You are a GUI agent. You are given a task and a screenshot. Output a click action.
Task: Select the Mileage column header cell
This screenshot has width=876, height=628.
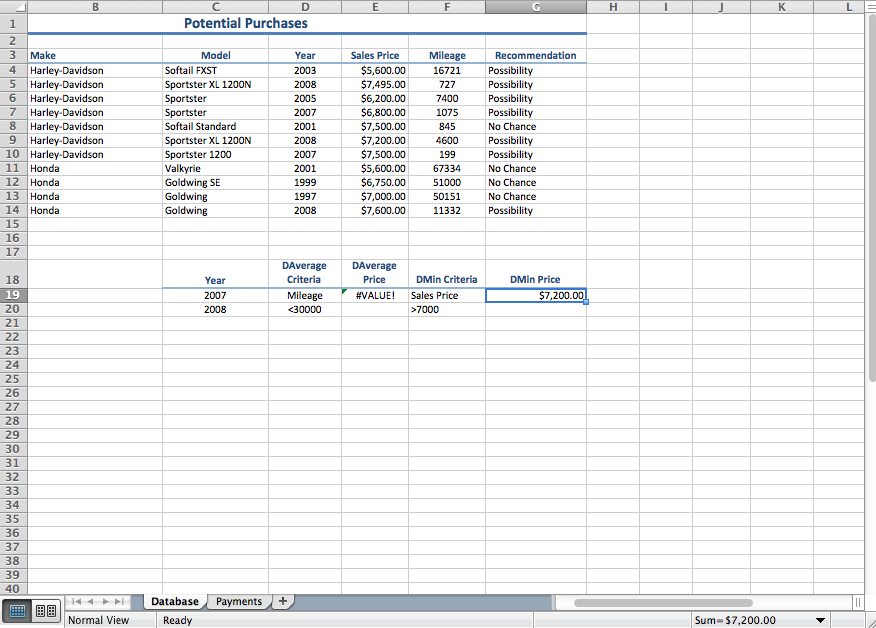pyautogui.click(x=447, y=55)
